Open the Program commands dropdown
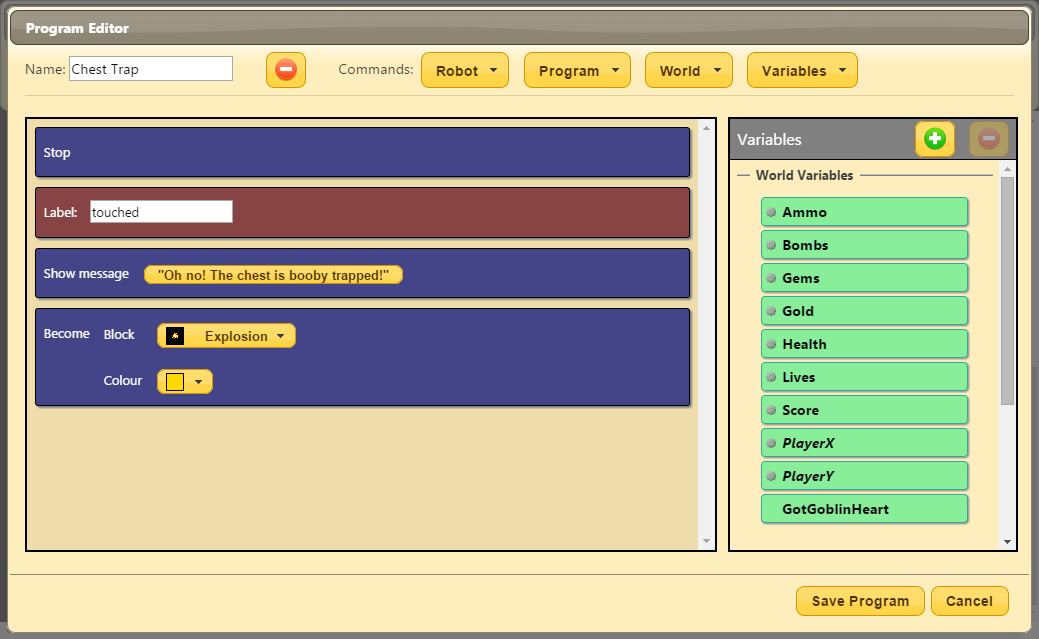 pos(577,70)
